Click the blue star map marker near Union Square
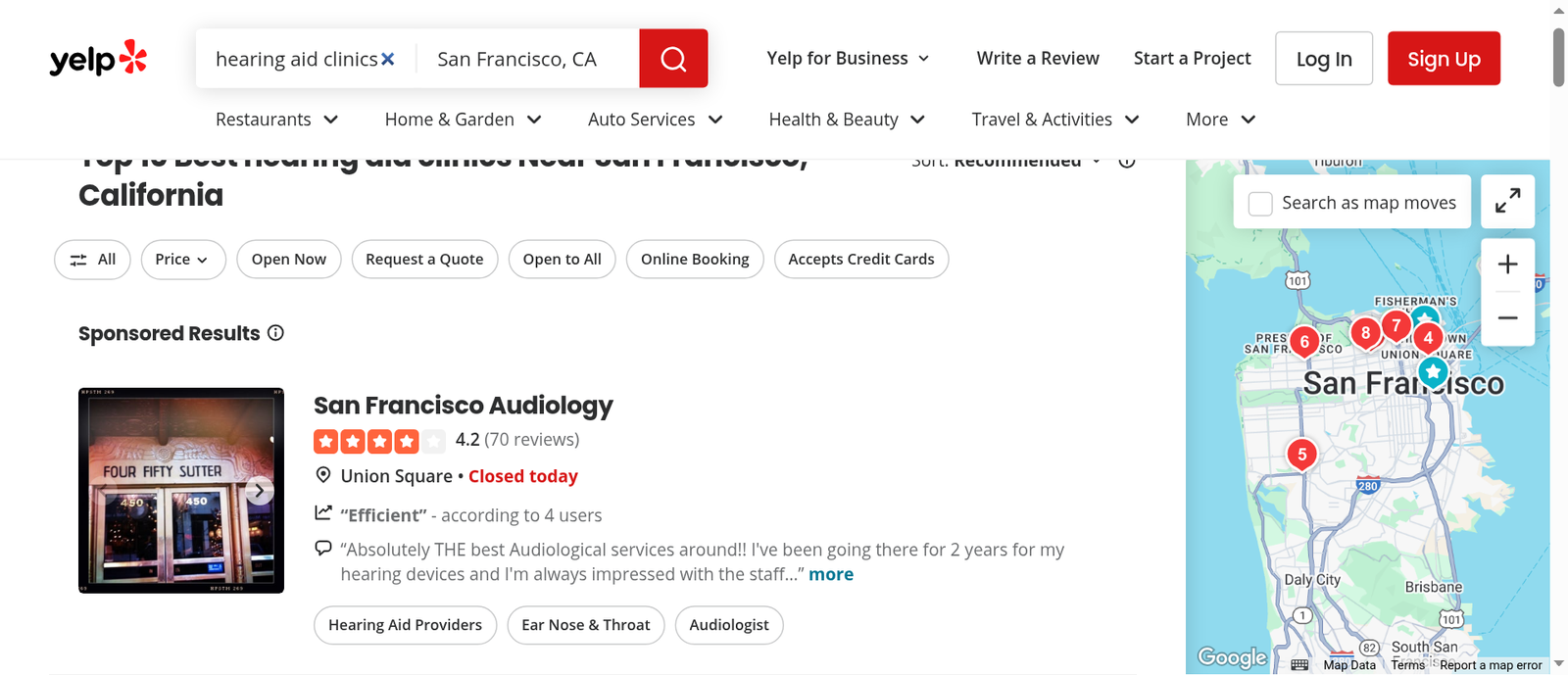 (x=1433, y=372)
